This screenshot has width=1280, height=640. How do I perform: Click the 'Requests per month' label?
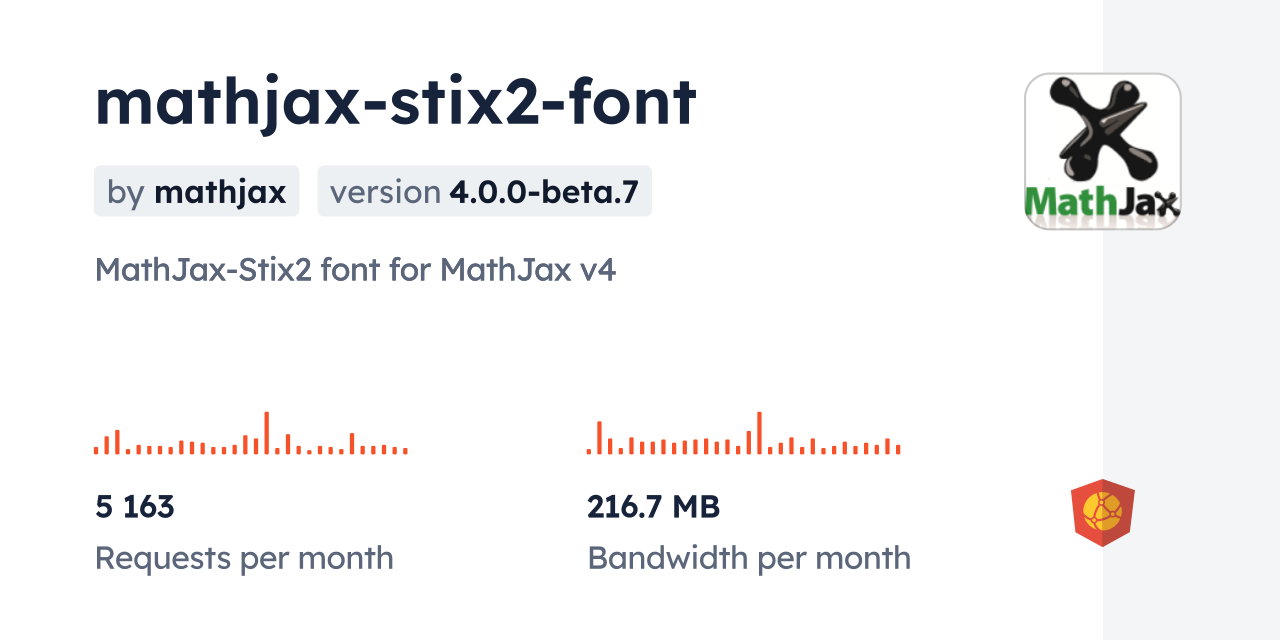(244, 557)
